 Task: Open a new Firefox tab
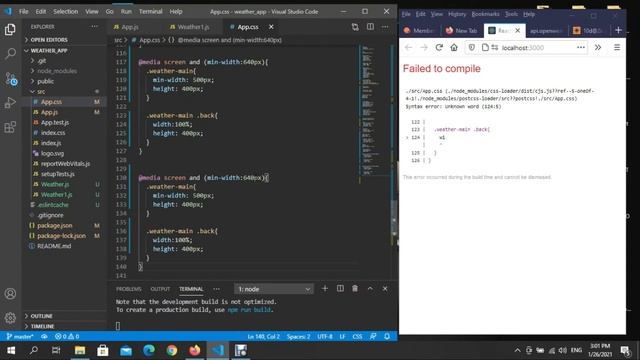(618, 30)
